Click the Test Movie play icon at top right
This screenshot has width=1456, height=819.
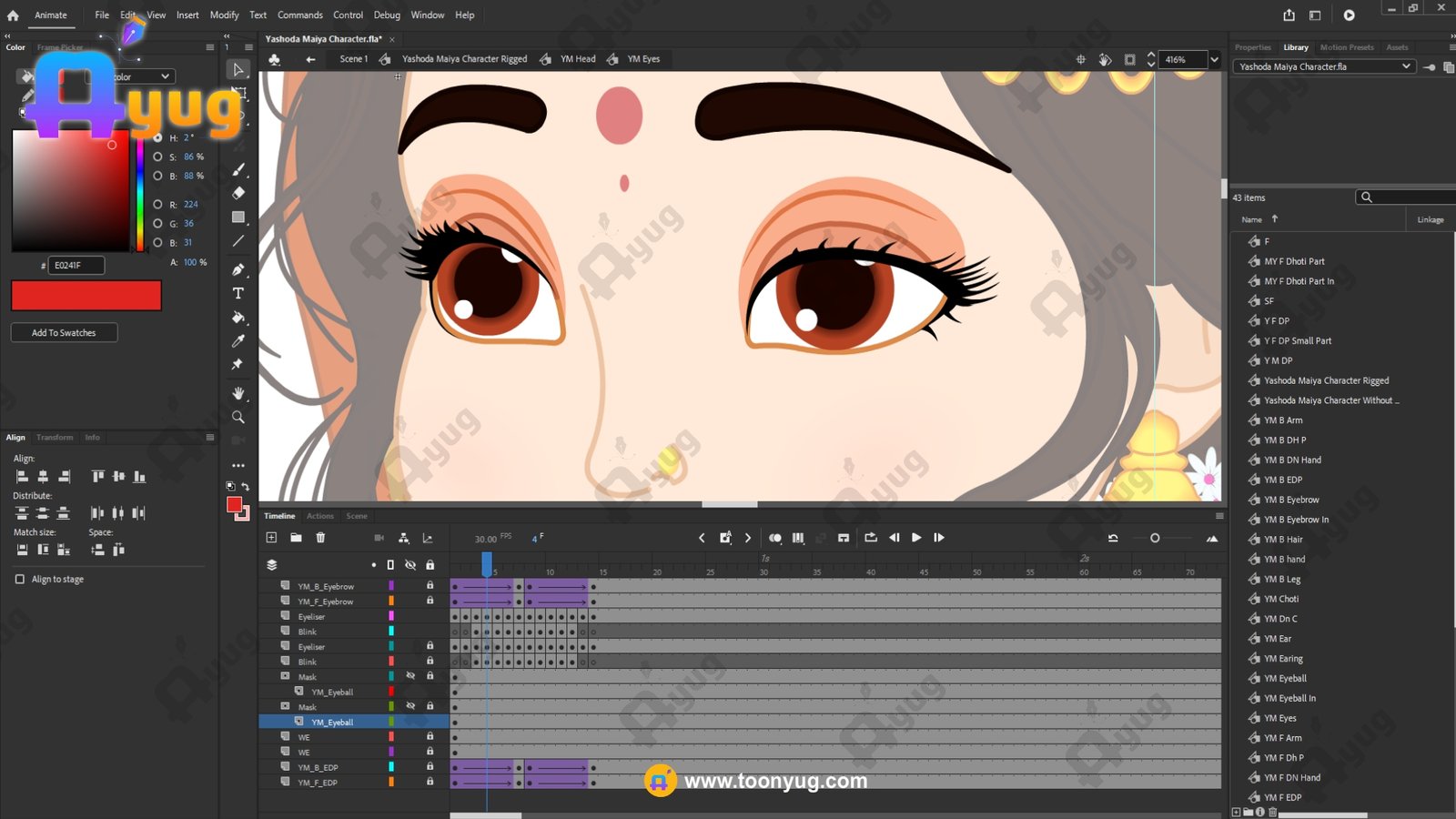[1349, 15]
